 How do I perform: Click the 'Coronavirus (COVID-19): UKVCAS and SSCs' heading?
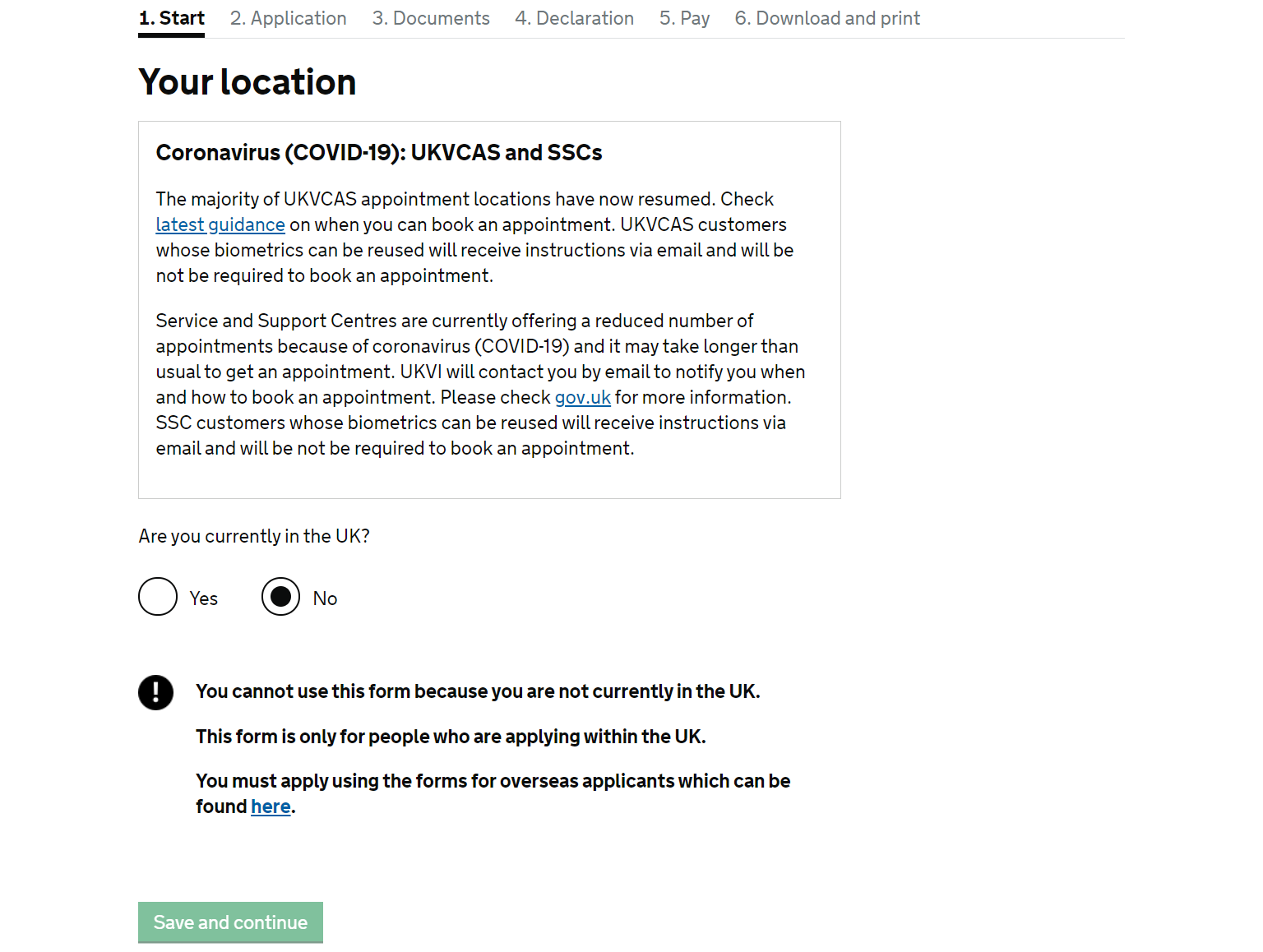coord(379,153)
